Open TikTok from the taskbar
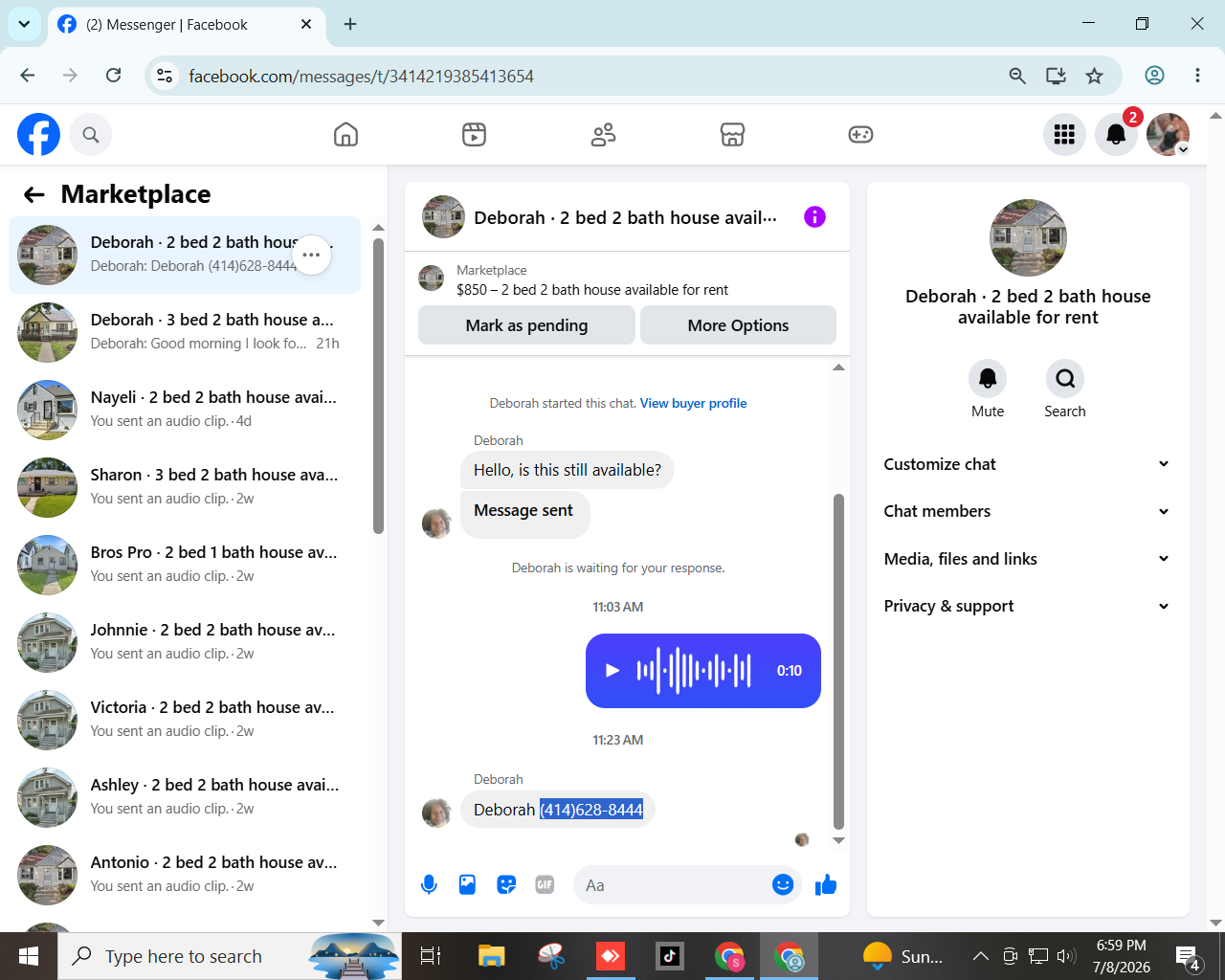The height and width of the screenshot is (980, 1225). click(669, 956)
